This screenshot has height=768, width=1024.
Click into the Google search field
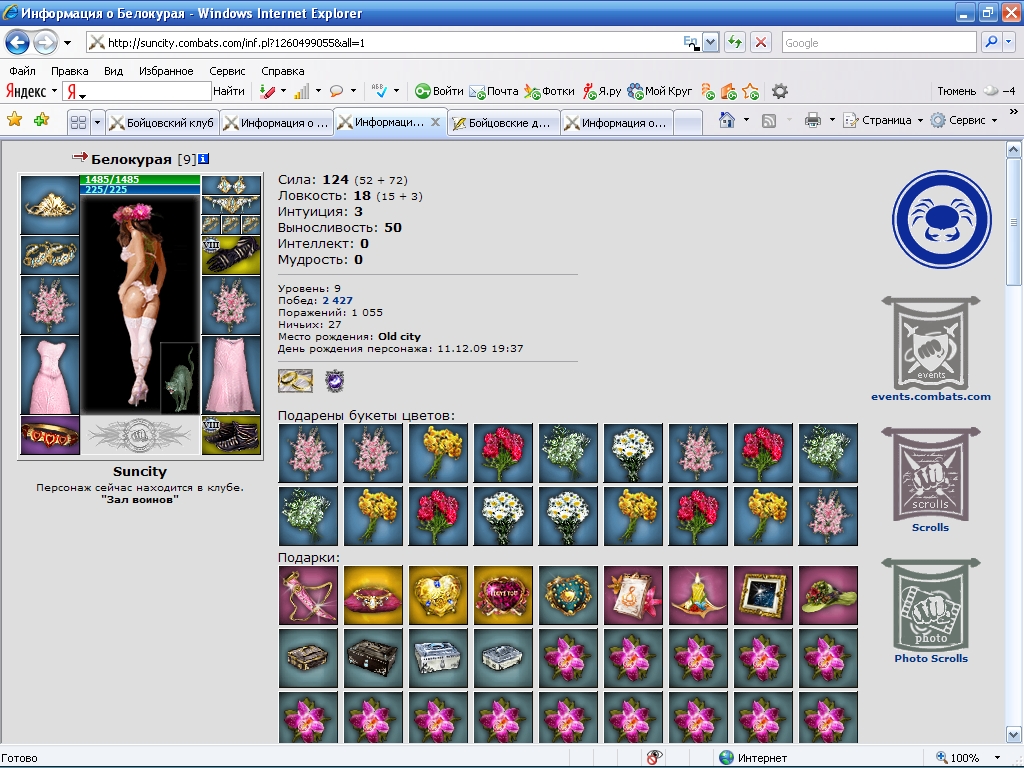tap(879, 42)
